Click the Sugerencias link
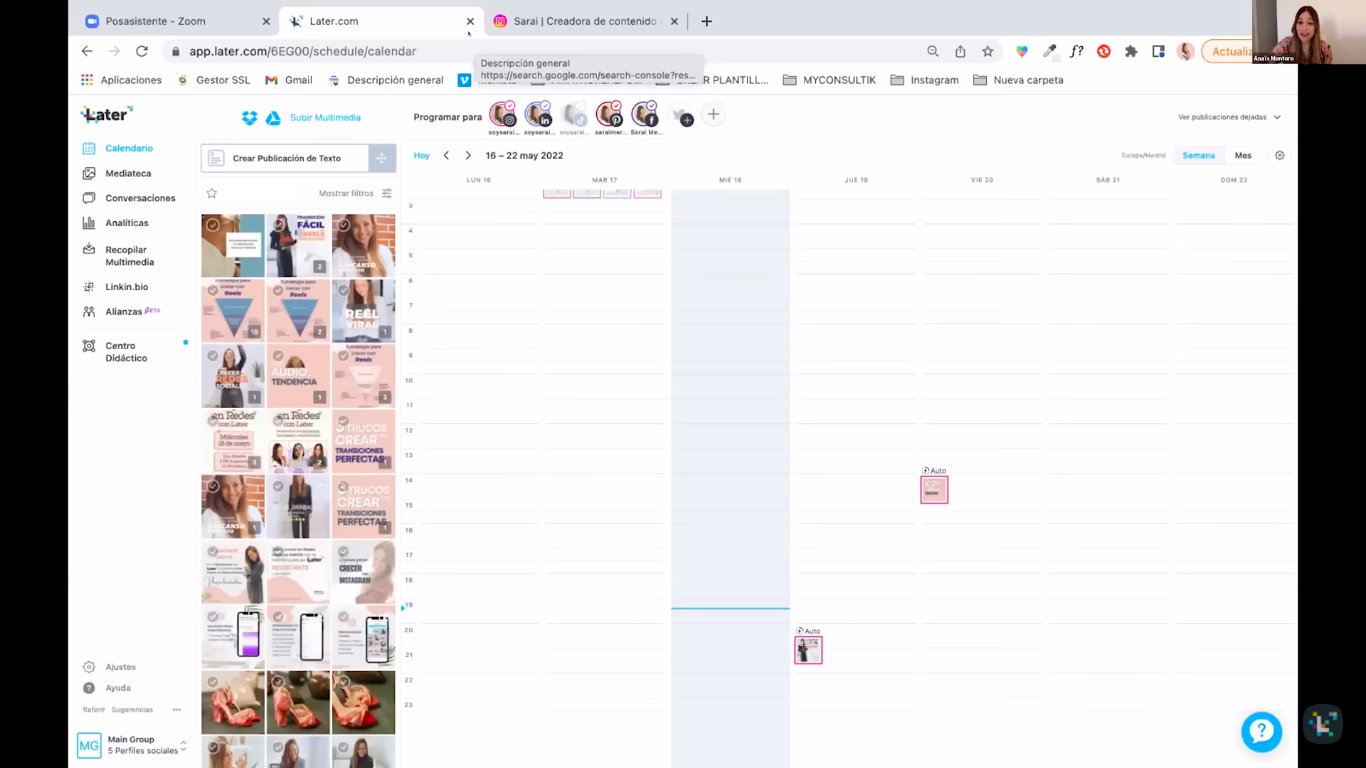The image size is (1366, 768). click(132, 710)
